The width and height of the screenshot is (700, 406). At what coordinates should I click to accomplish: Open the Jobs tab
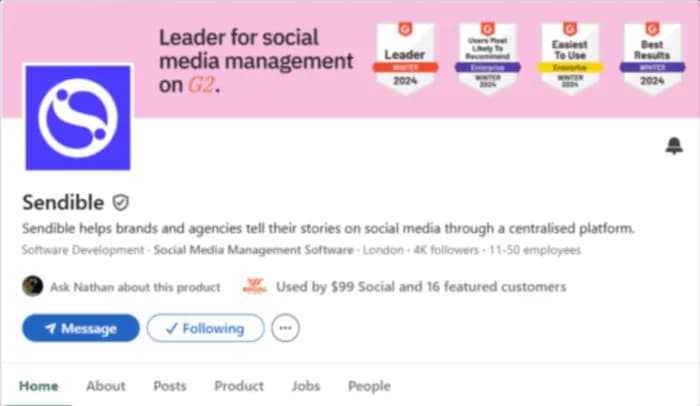point(306,386)
